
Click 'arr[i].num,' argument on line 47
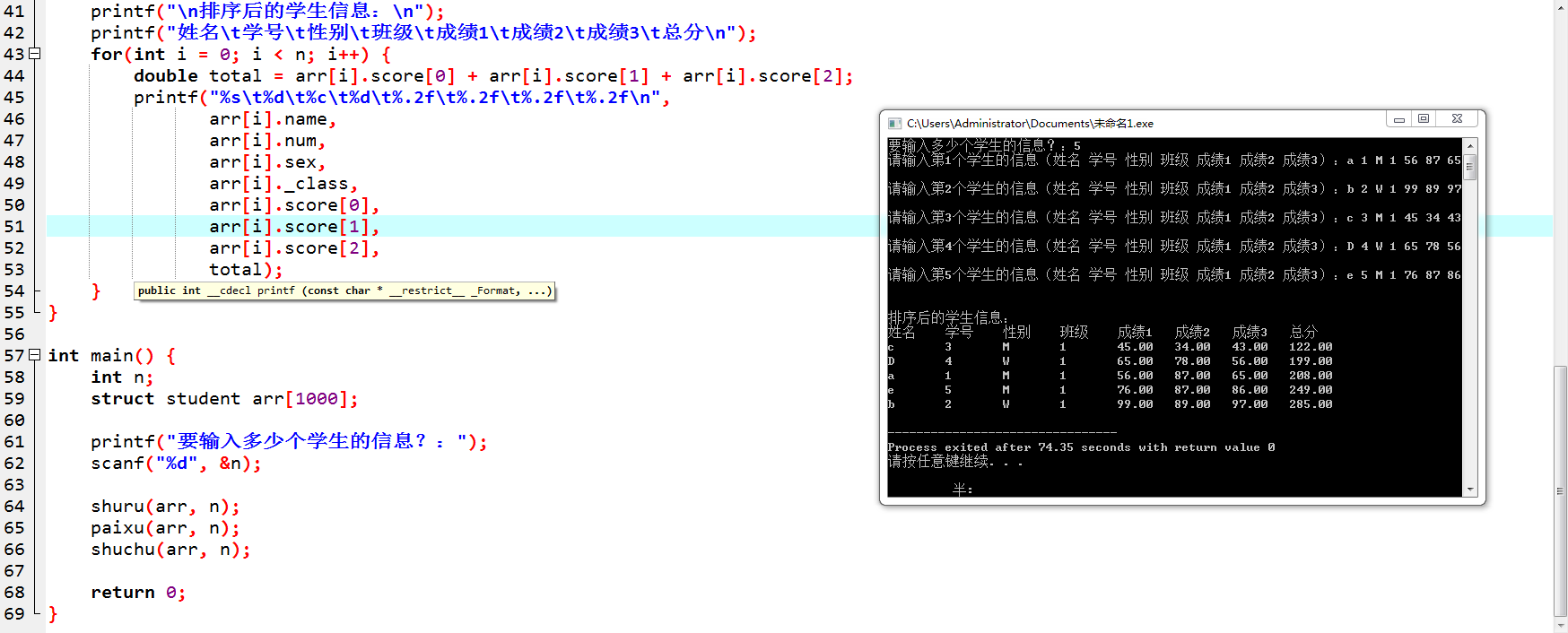pyautogui.click(x=267, y=141)
